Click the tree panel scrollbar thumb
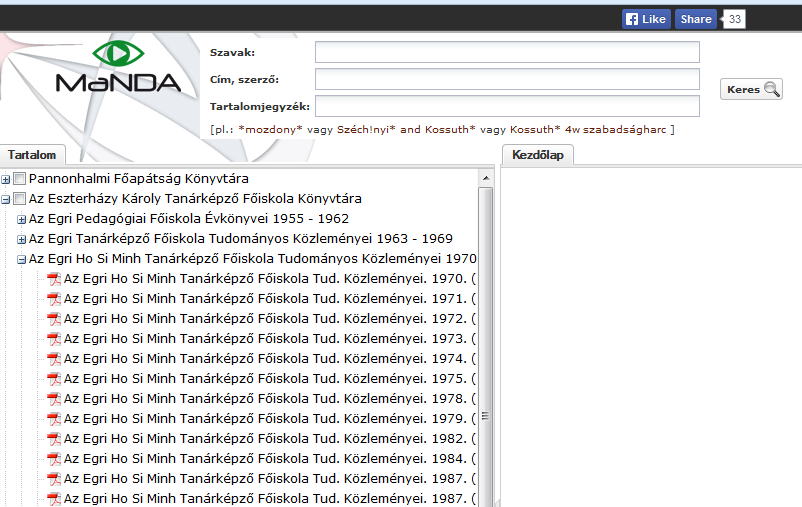 [485, 348]
